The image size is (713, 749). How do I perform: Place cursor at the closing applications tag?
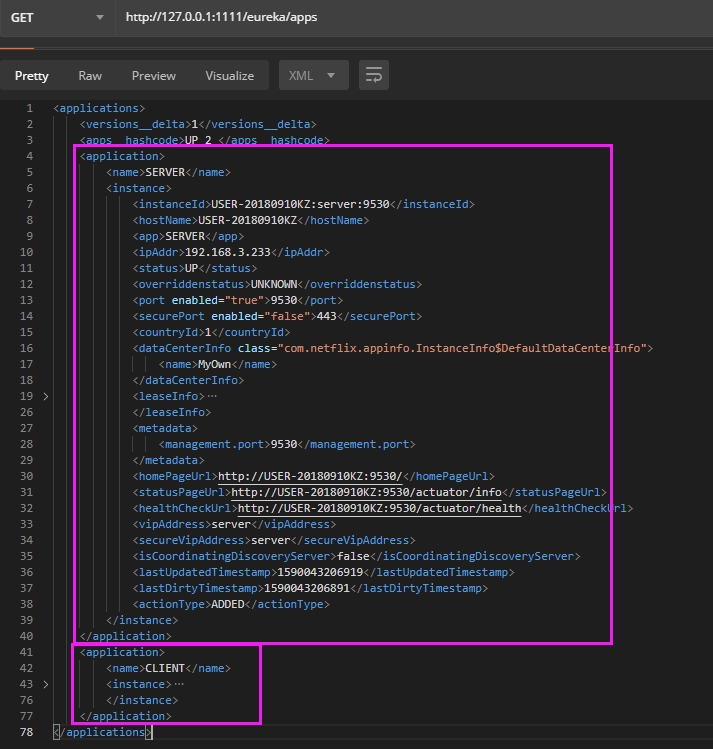click(x=100, y=732)
